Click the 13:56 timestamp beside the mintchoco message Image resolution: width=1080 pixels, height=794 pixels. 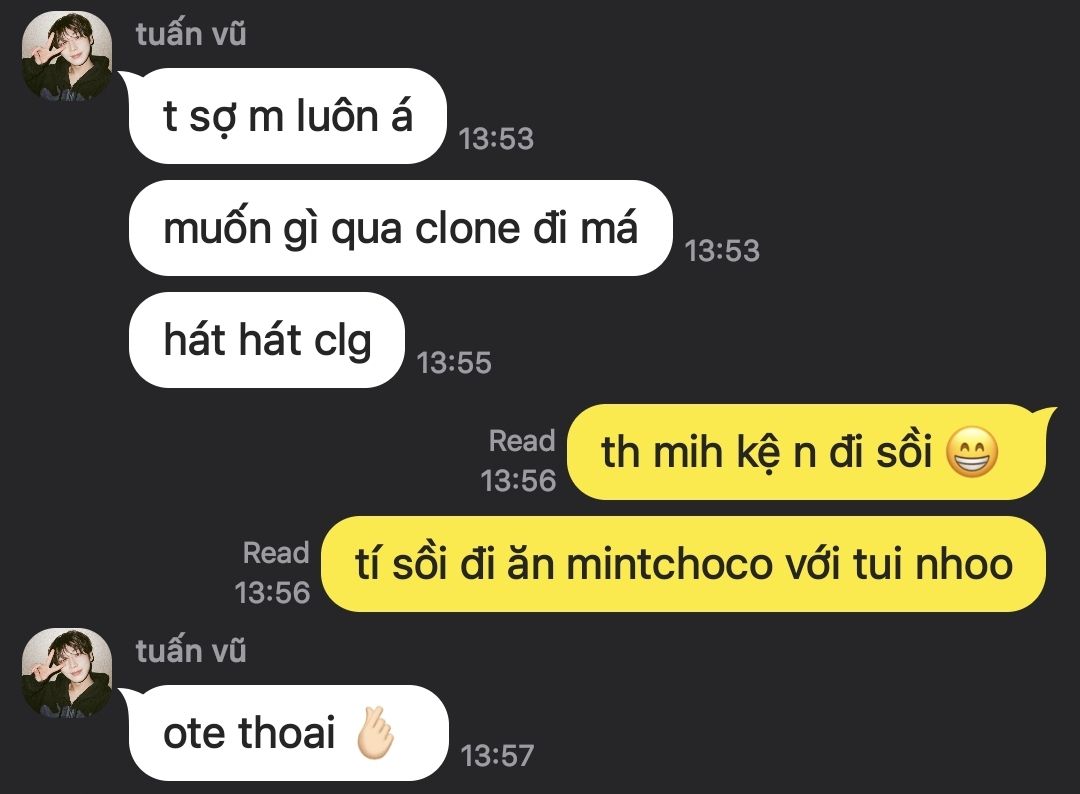[x=272, y=593]
